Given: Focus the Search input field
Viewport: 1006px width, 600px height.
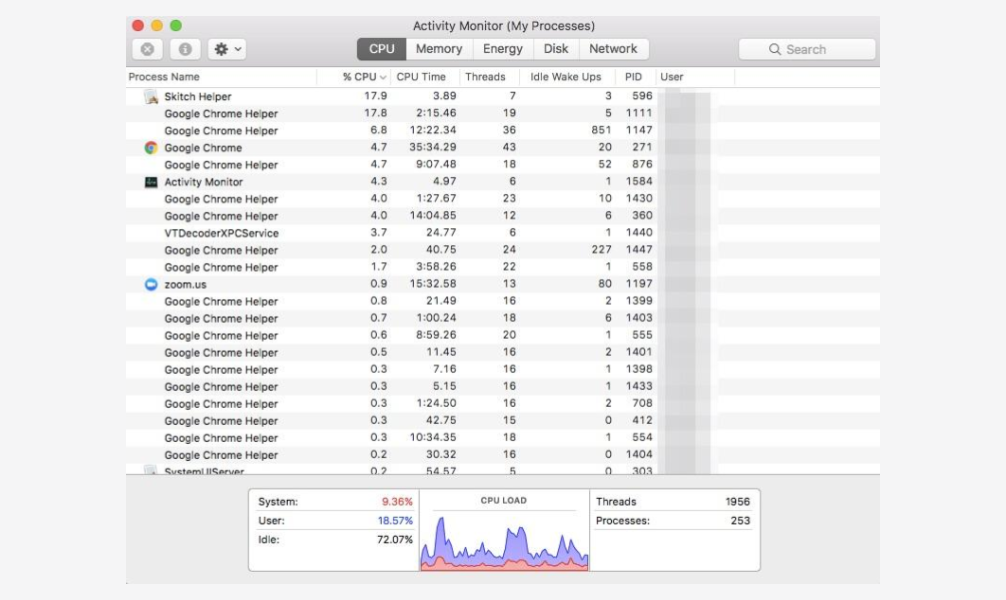Looking at the screenshot, I should 807,49.
